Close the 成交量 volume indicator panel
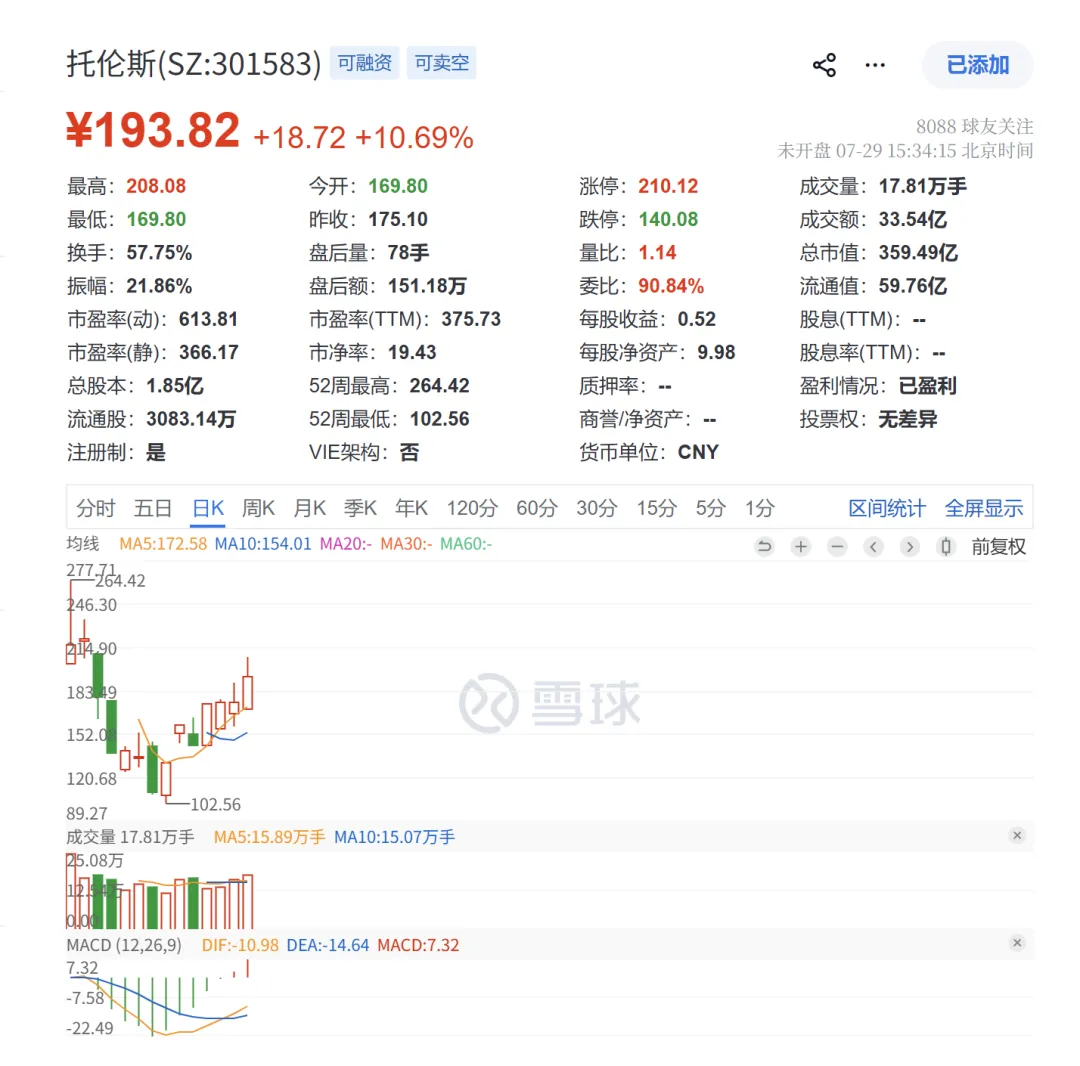The height and width of the screenshot is (1066, 1080). tap(1017, 835)
